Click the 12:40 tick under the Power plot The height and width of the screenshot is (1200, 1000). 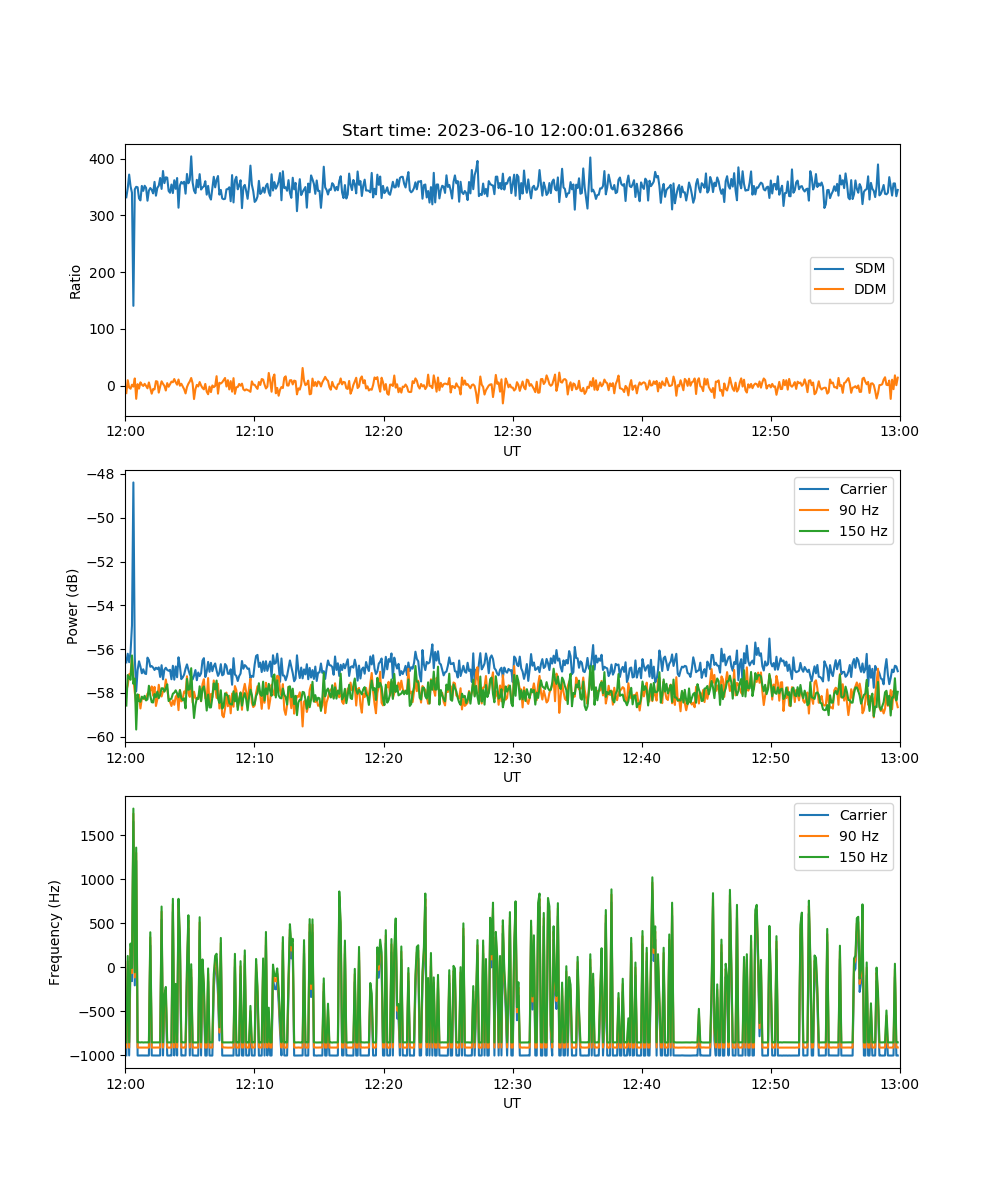[642, 757]
